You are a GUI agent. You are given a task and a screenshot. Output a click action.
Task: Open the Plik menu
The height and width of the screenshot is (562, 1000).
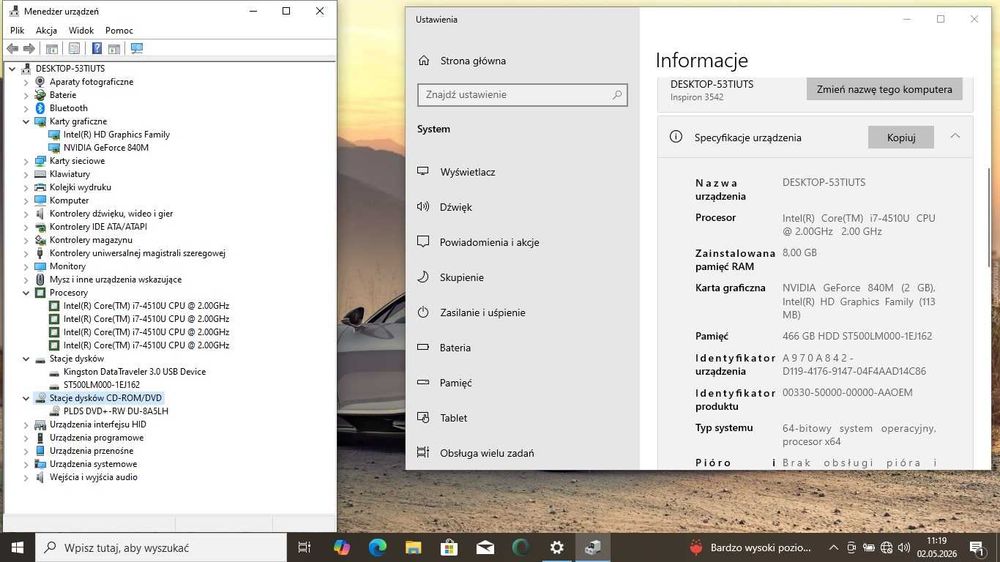tap(17, 30)
